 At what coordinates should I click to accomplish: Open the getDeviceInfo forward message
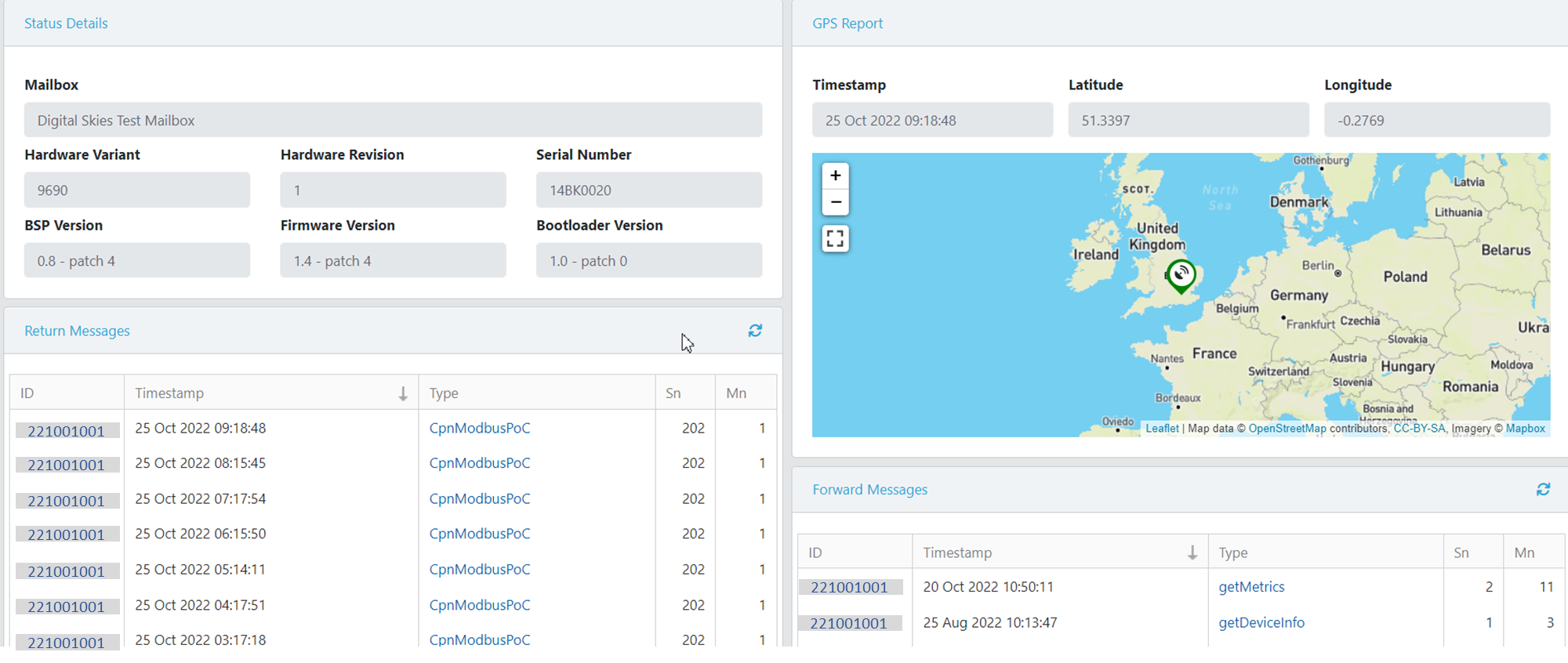1261,623
